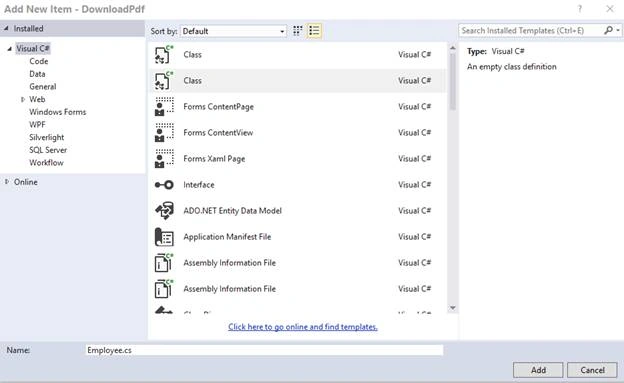Close the Add New Item dialog
624x383 pixels.
pyautogui.click(x=610, y=9)
